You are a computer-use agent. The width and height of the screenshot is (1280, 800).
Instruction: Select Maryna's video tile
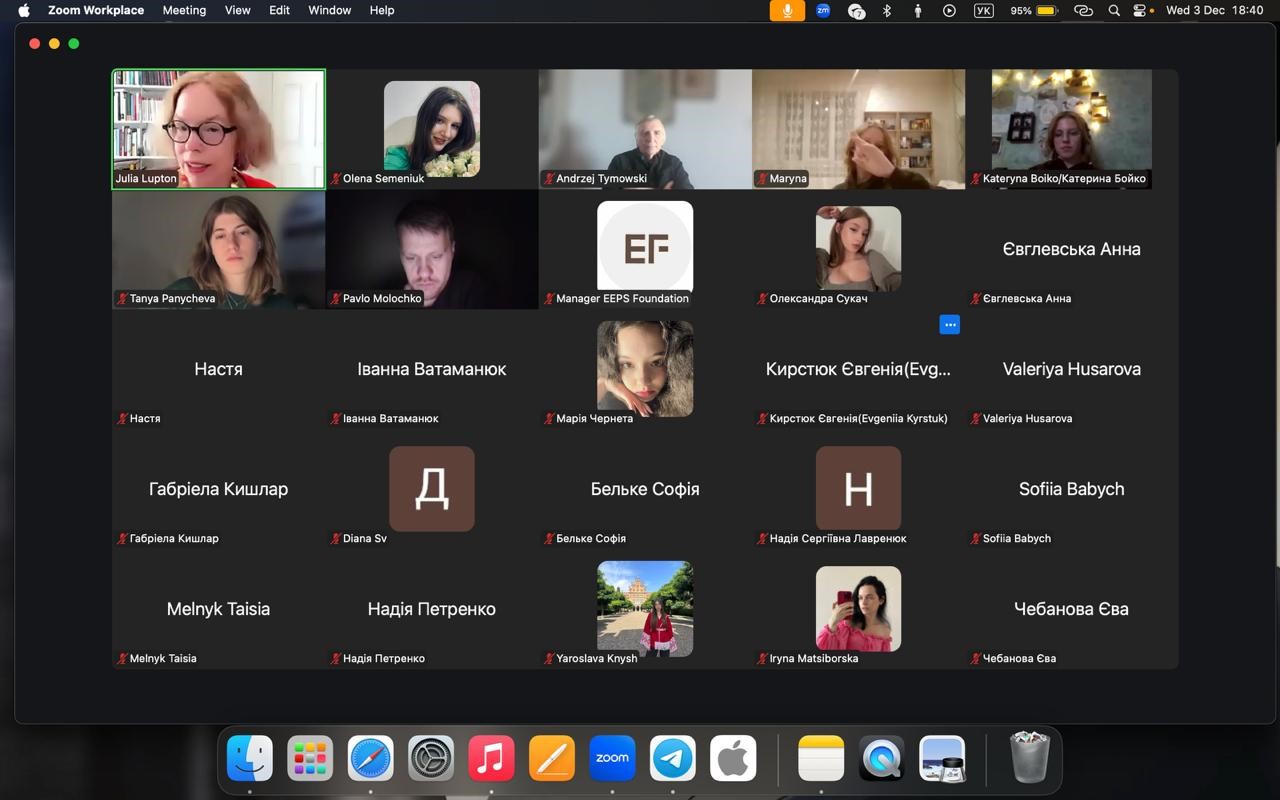pyautogui.click(x=858, y=129)
